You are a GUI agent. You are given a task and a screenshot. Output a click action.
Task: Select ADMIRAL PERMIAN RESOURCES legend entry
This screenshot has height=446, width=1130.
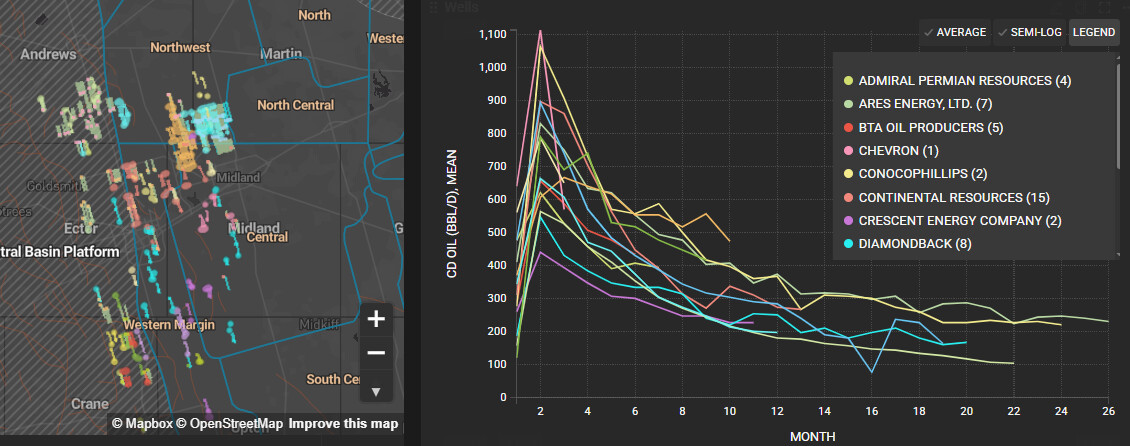[x=964, y=81]
